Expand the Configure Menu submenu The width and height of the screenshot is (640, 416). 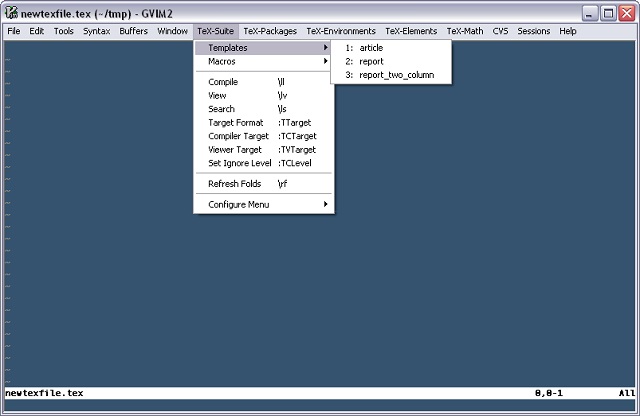coord(264,205)
